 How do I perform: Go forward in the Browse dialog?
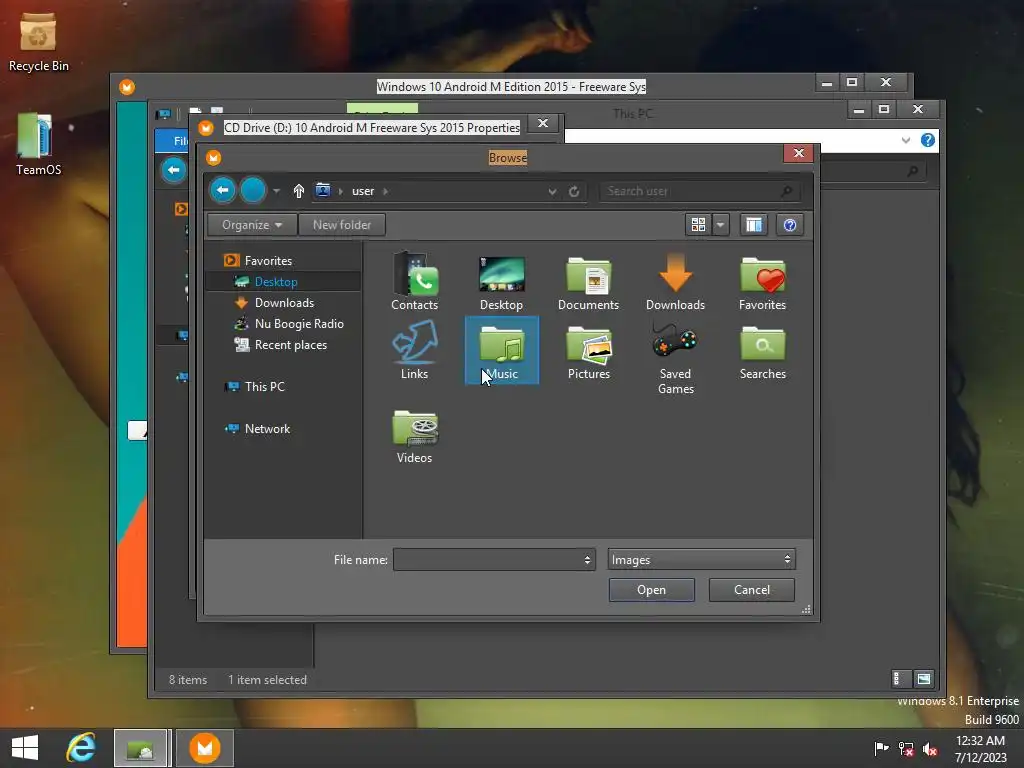coord(253,190)
